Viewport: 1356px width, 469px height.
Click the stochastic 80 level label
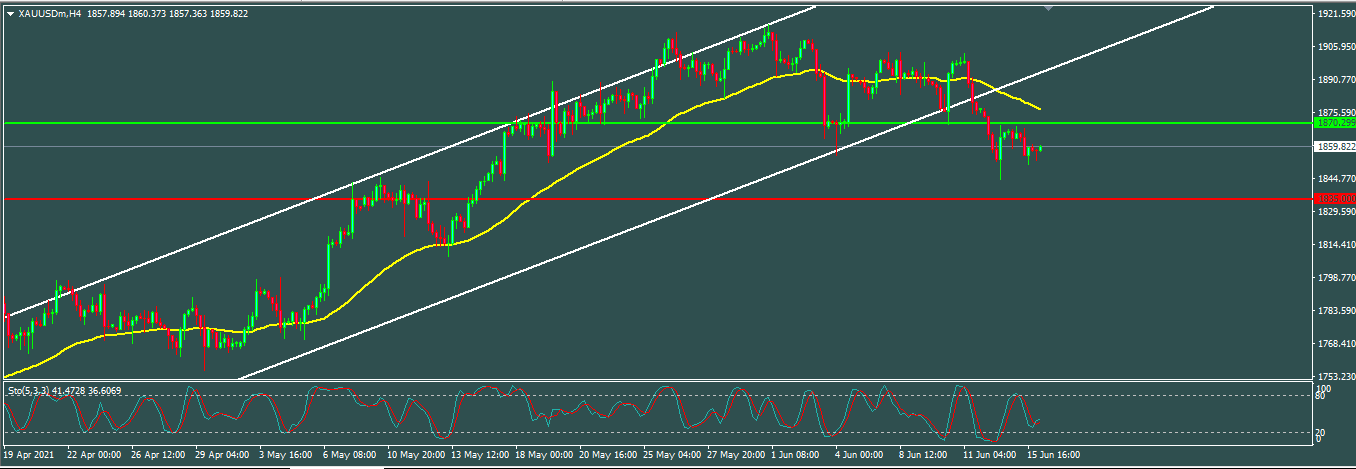[1320, 397]
